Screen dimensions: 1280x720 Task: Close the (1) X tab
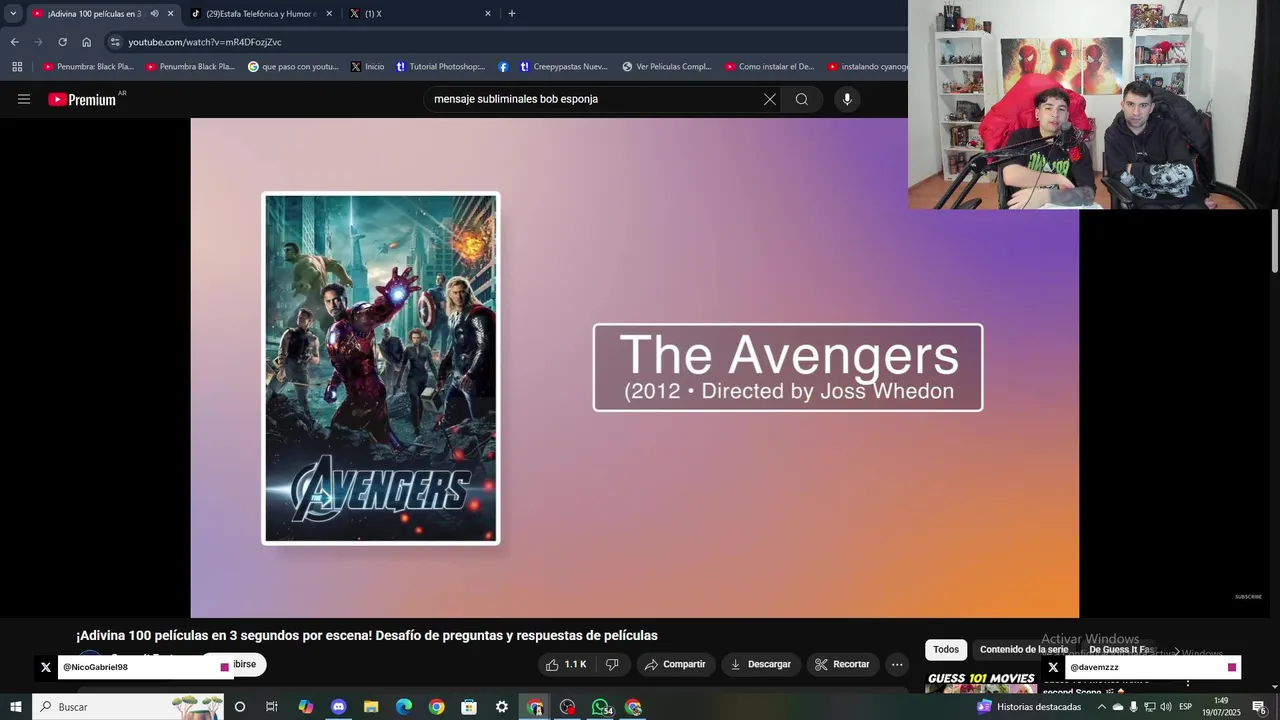click(x=488, y=14)
